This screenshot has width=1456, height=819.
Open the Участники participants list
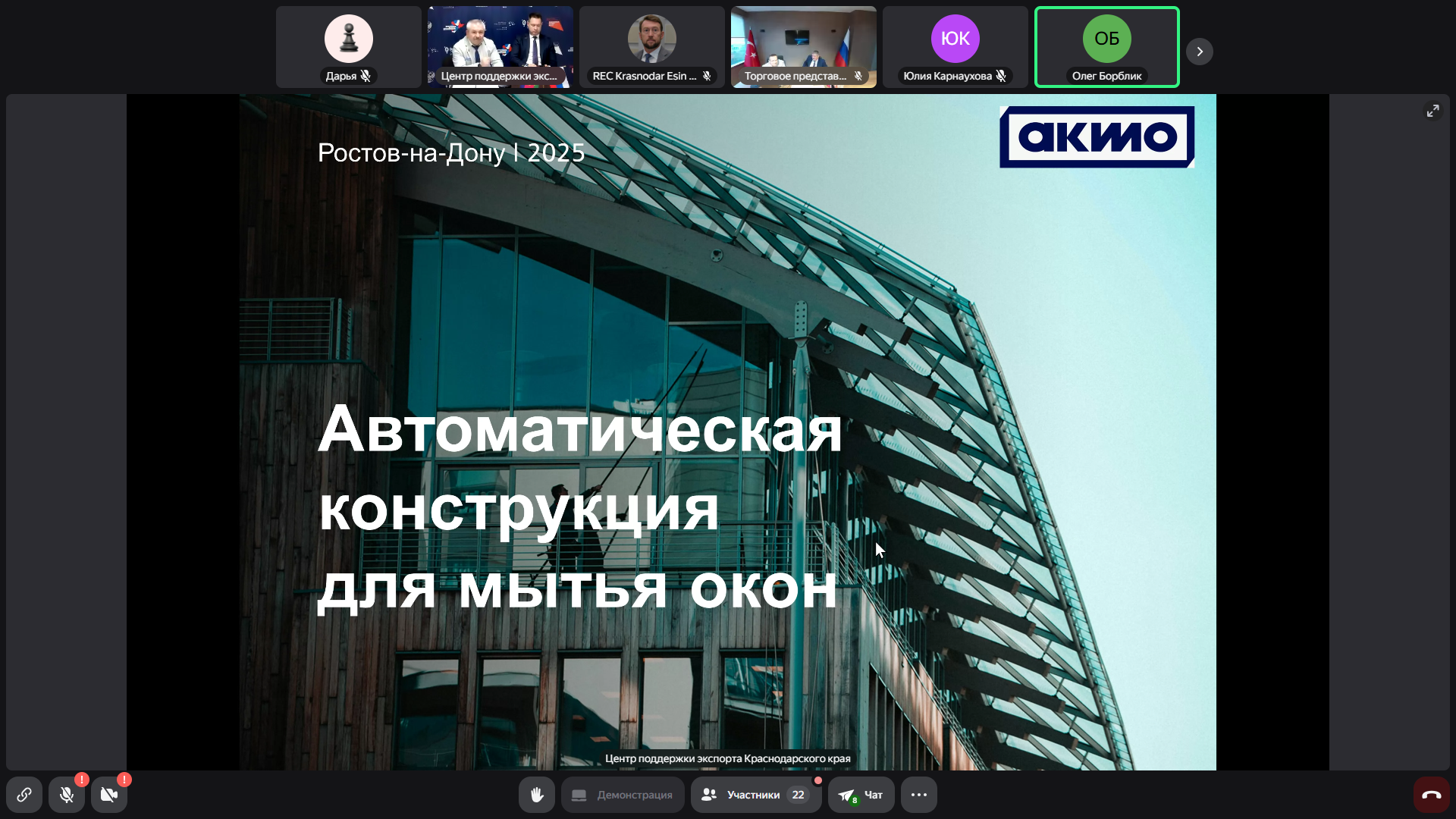[x=755, y=795]
